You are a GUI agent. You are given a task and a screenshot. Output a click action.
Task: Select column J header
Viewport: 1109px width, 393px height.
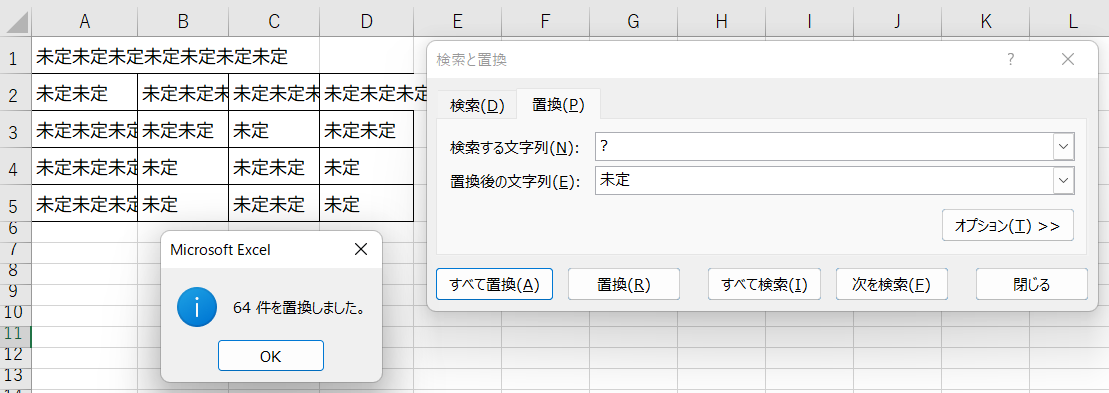[897, 21]
